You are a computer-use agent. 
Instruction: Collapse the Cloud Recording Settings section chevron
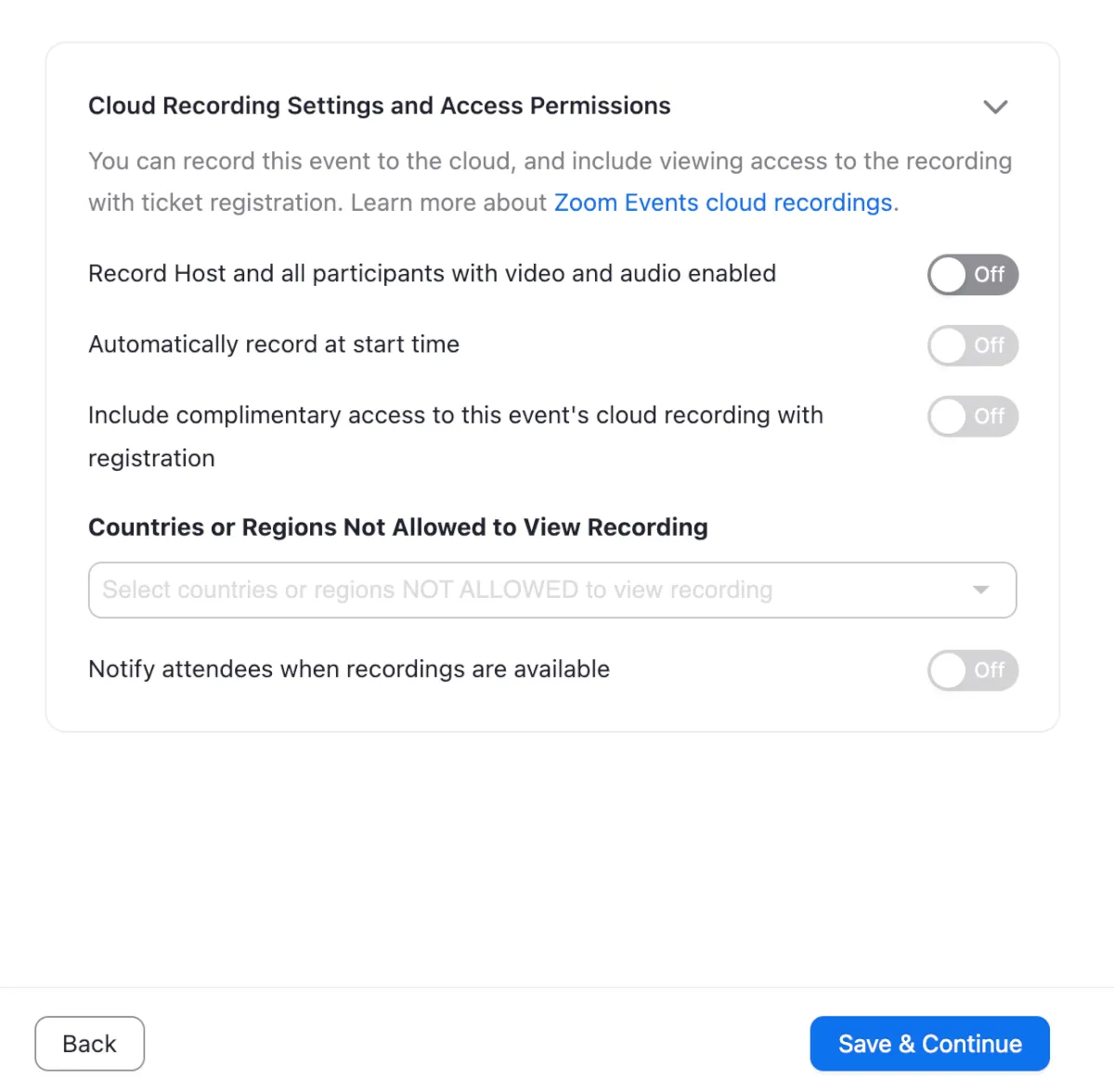click(995, 107)
